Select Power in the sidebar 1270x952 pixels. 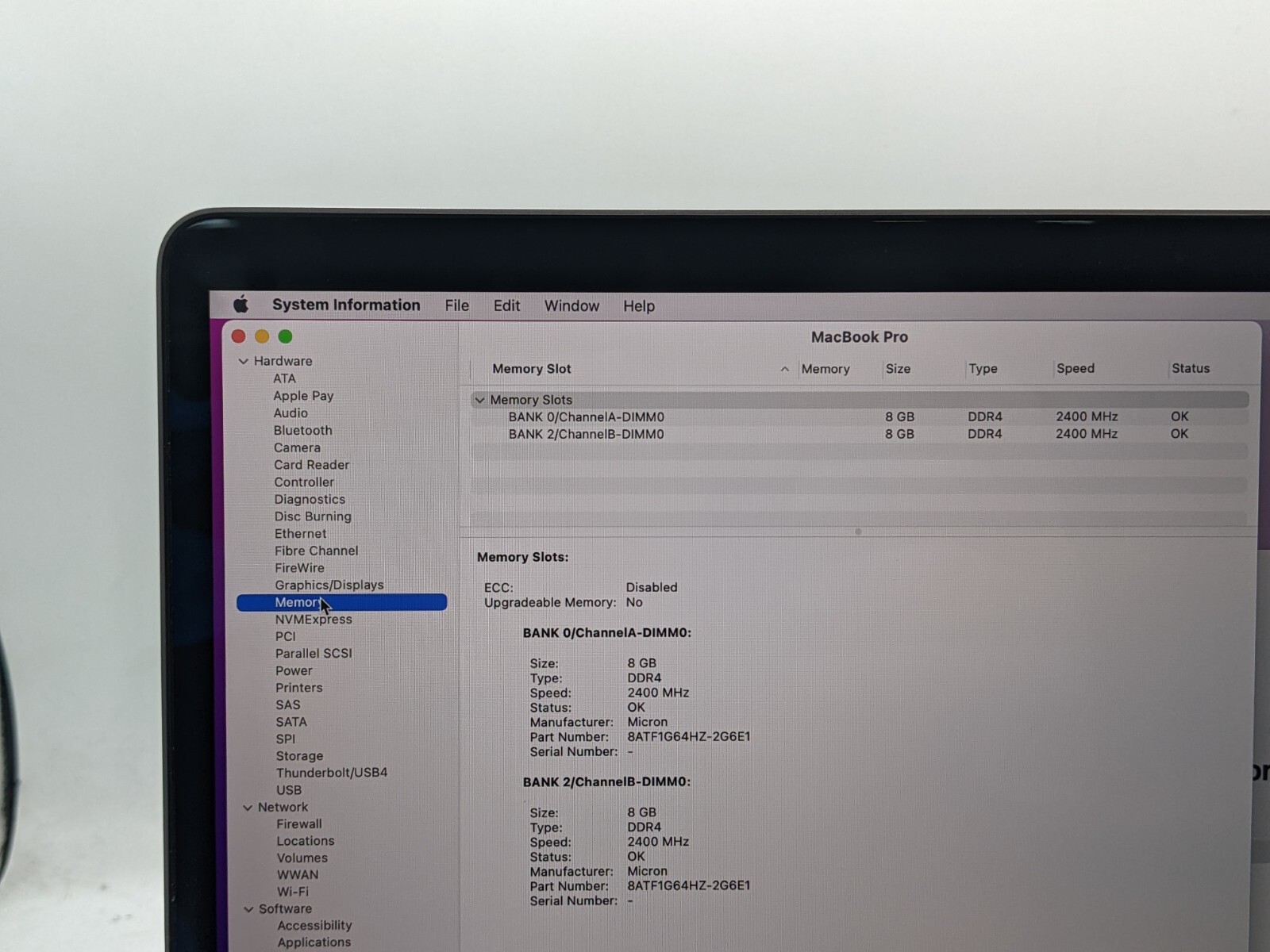[x=294, y=671]
